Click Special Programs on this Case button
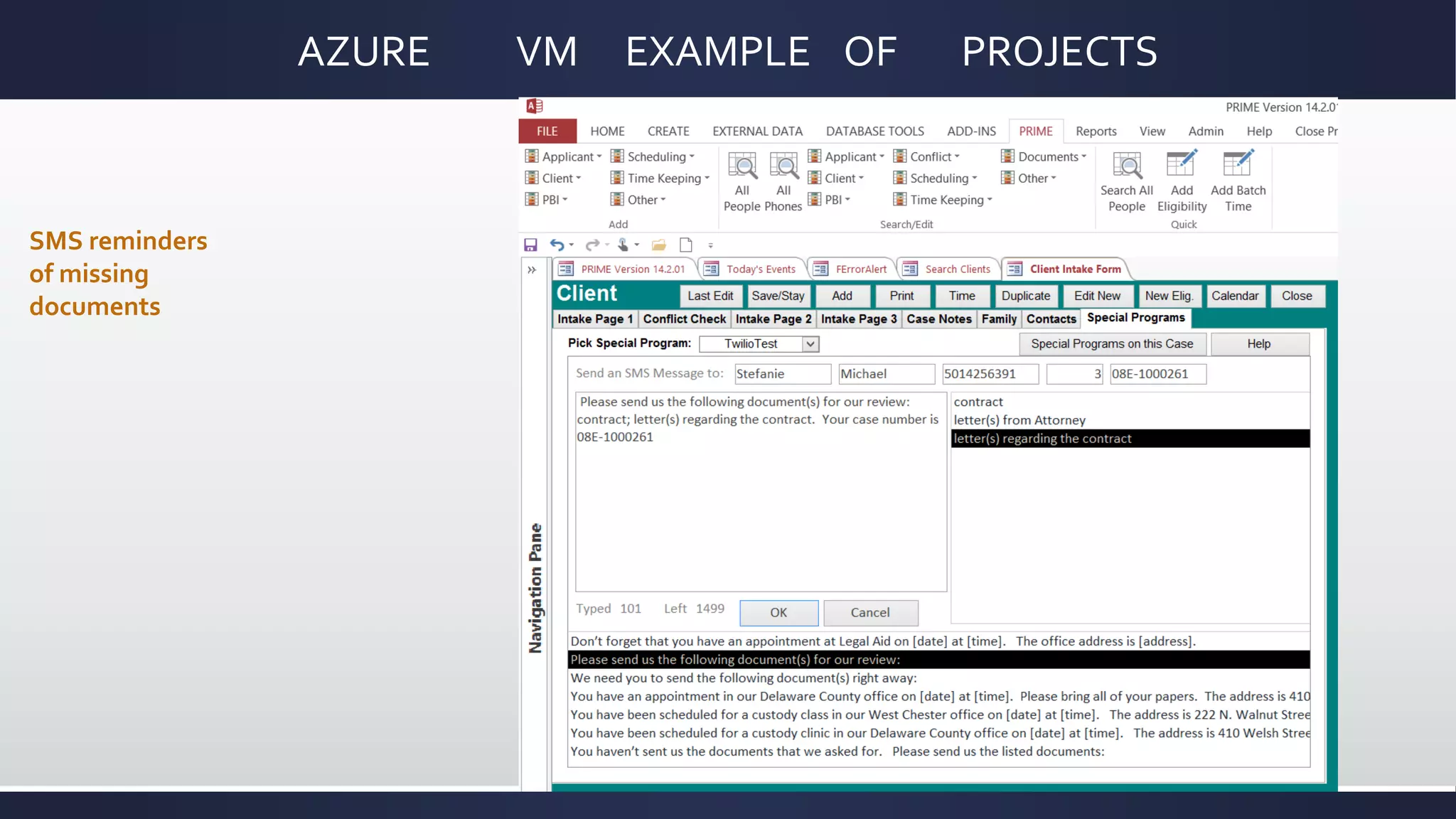 coord(1112,344)
